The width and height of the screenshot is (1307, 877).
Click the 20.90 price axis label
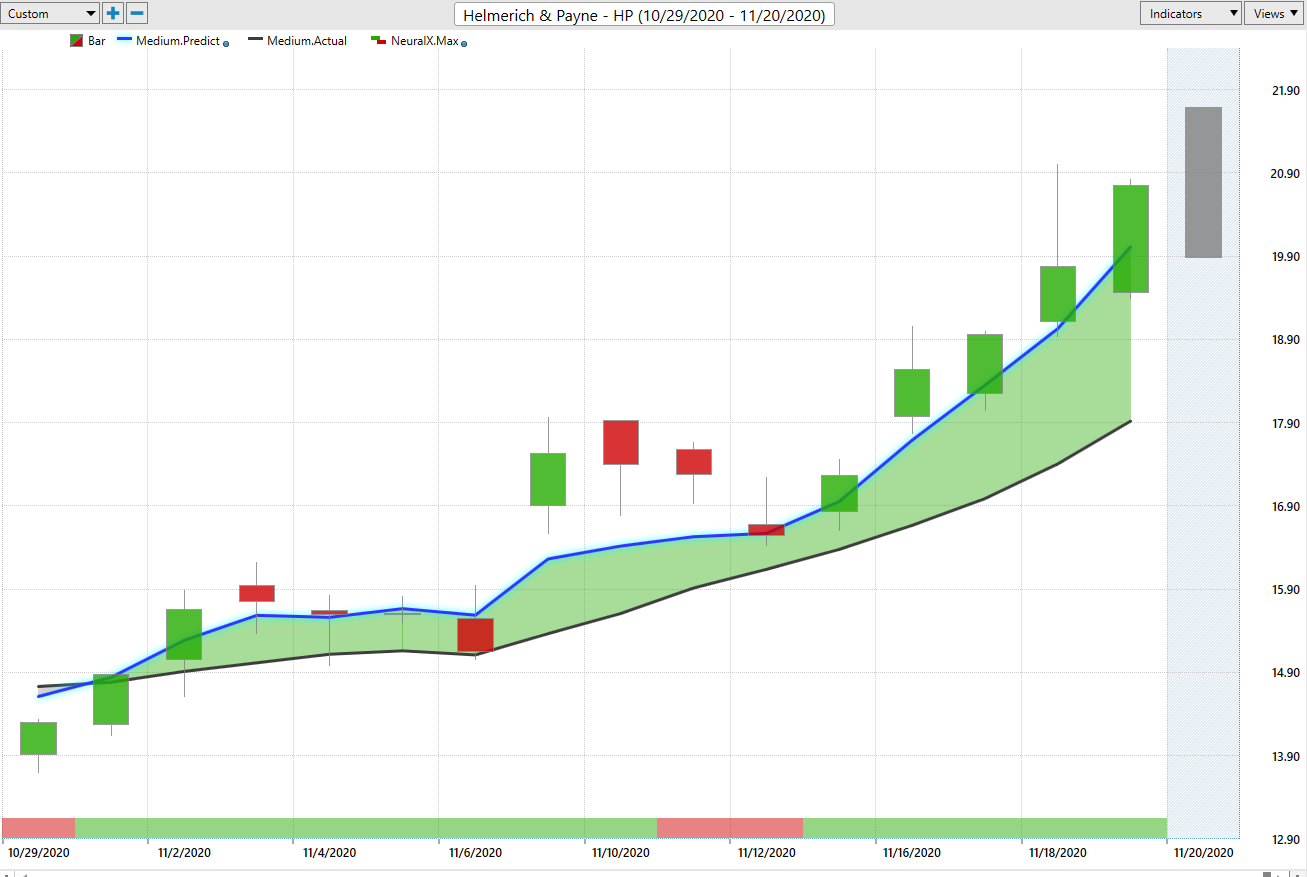(1285, 173)
